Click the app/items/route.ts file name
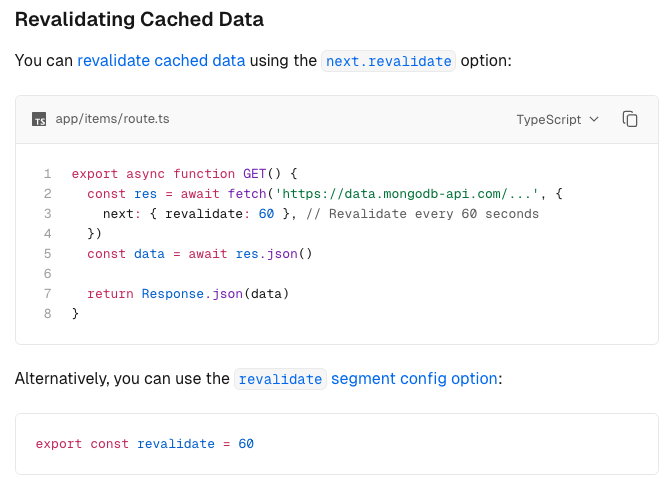The width and height of the screenshot is (670, 488). (112, 119)
